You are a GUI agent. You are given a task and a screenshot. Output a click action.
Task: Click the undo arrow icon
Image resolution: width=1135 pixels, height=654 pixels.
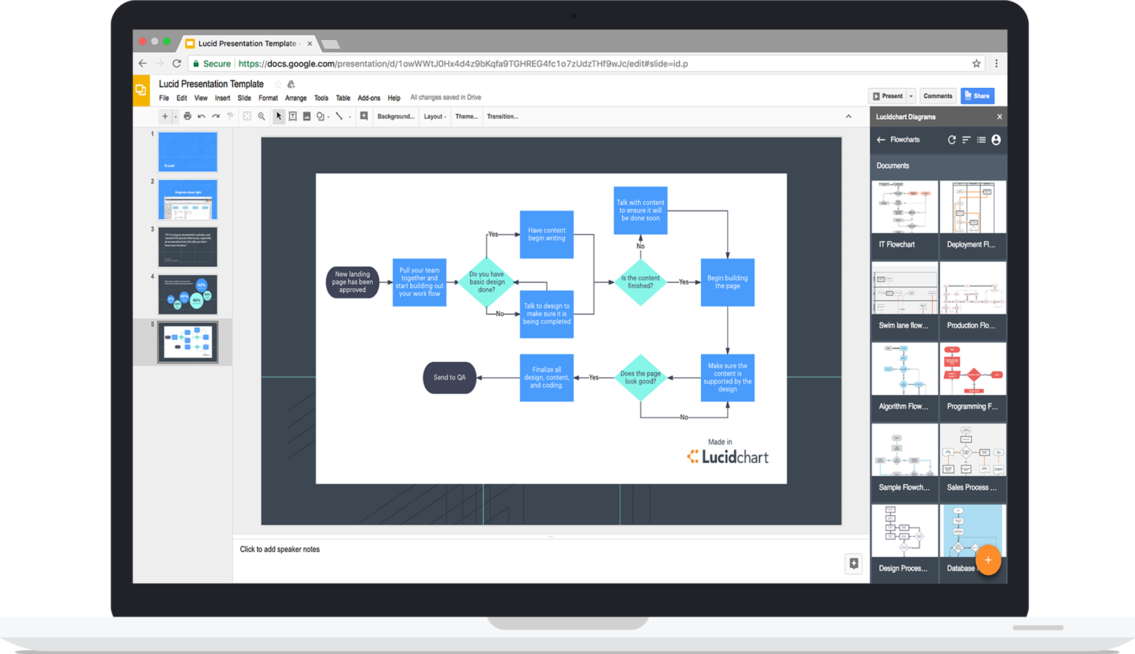click(x=201, y=116)
